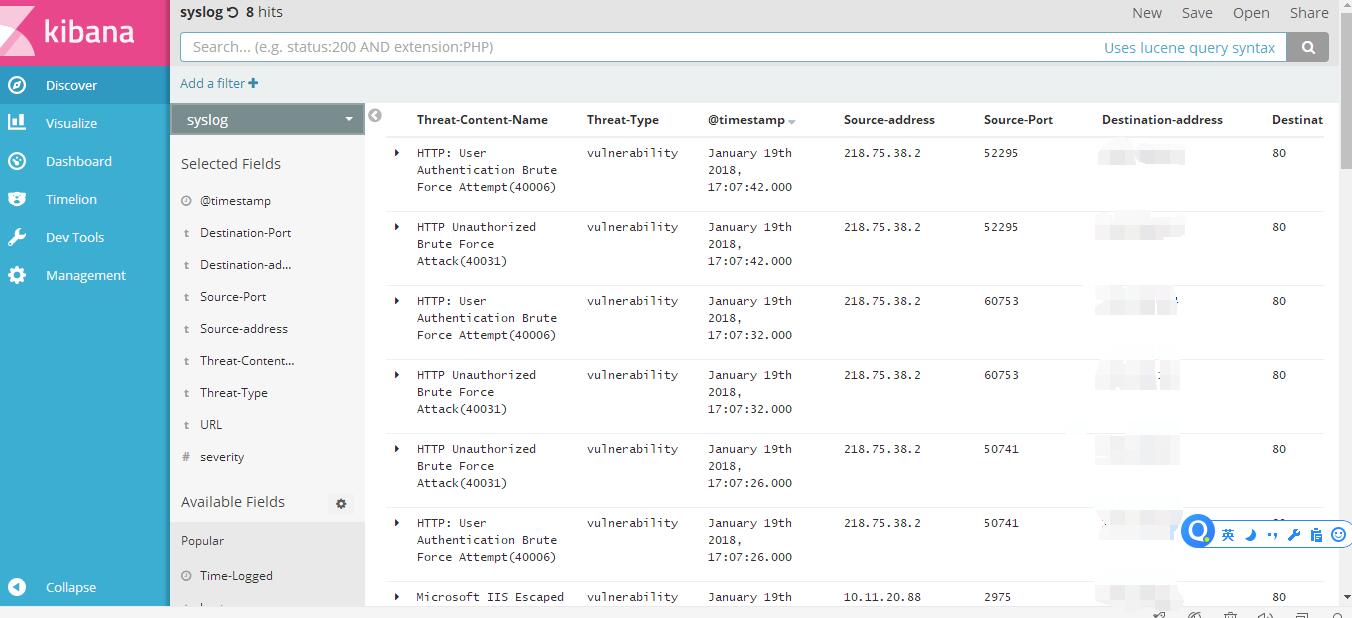Click the Dashboard gauge icon
Screen dimensions: 1352x618
coord(17,161)
